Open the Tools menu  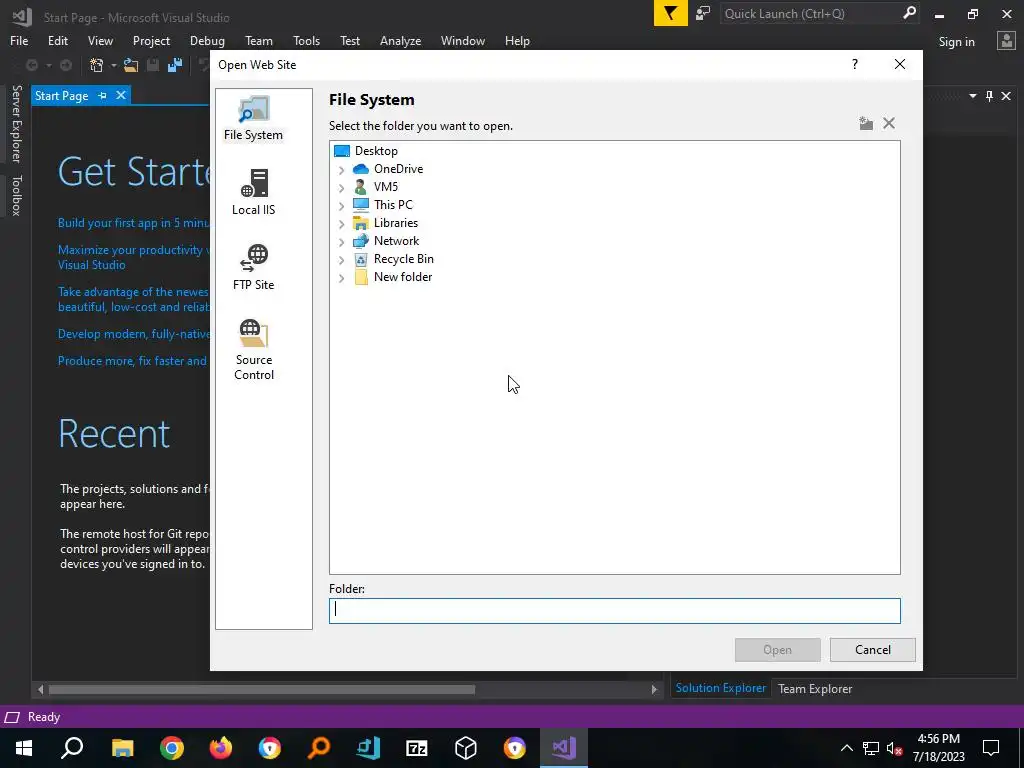[x=306, y=40]
